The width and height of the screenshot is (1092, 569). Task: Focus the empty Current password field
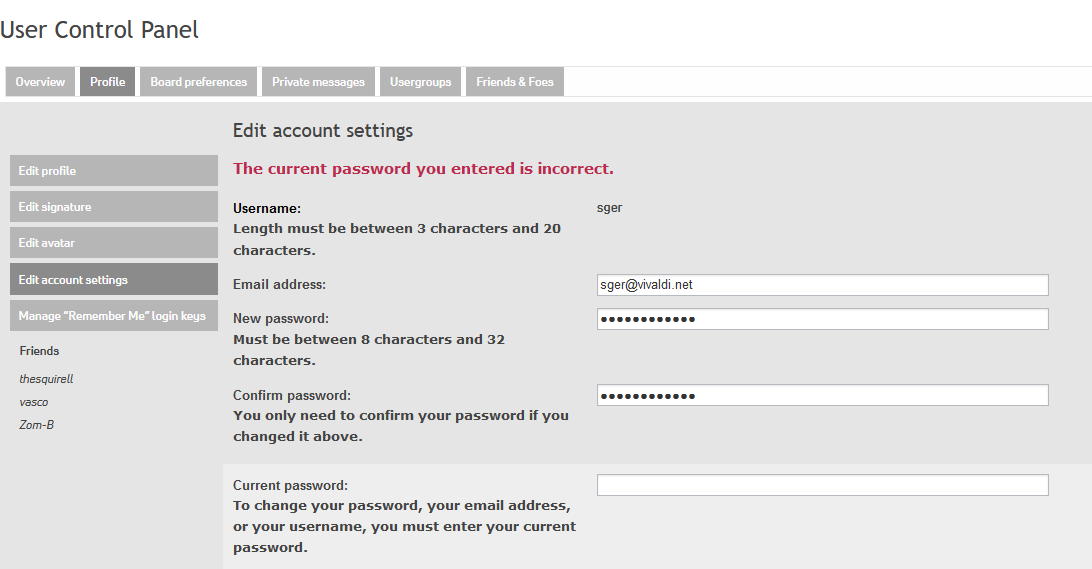822,485
